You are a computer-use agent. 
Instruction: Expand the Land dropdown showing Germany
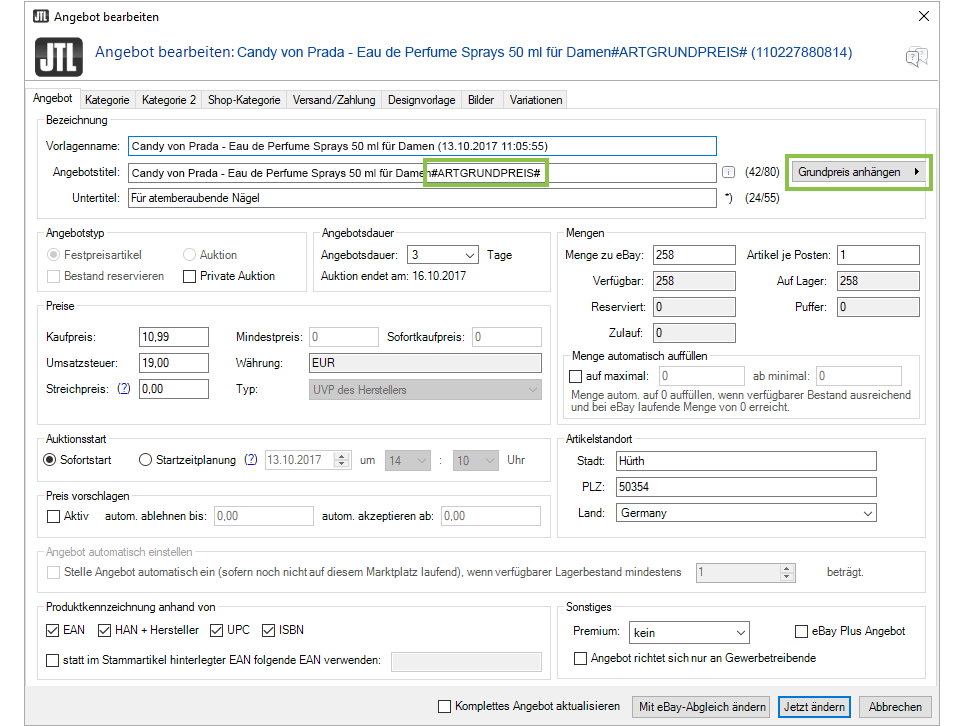tap(746, 513)
